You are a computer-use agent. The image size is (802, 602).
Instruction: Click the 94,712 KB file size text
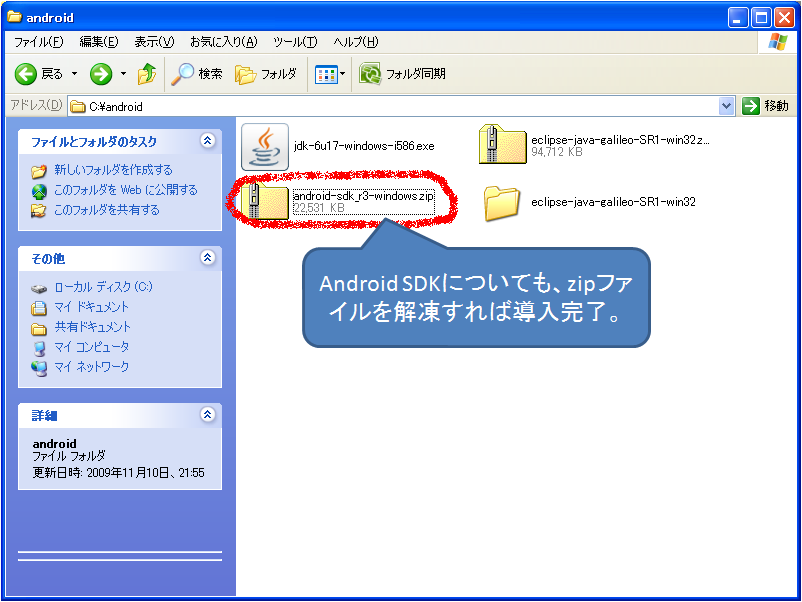click(556, 152)
